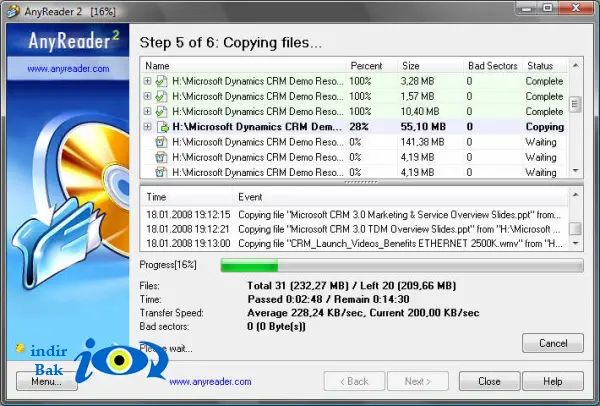Expand the 10,40 MB file entry
This screenshot has width=600, height=406.
coord(147,111)
